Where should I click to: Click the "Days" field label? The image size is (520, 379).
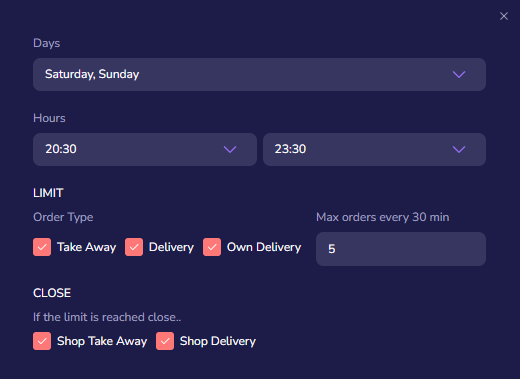[47, 43]
